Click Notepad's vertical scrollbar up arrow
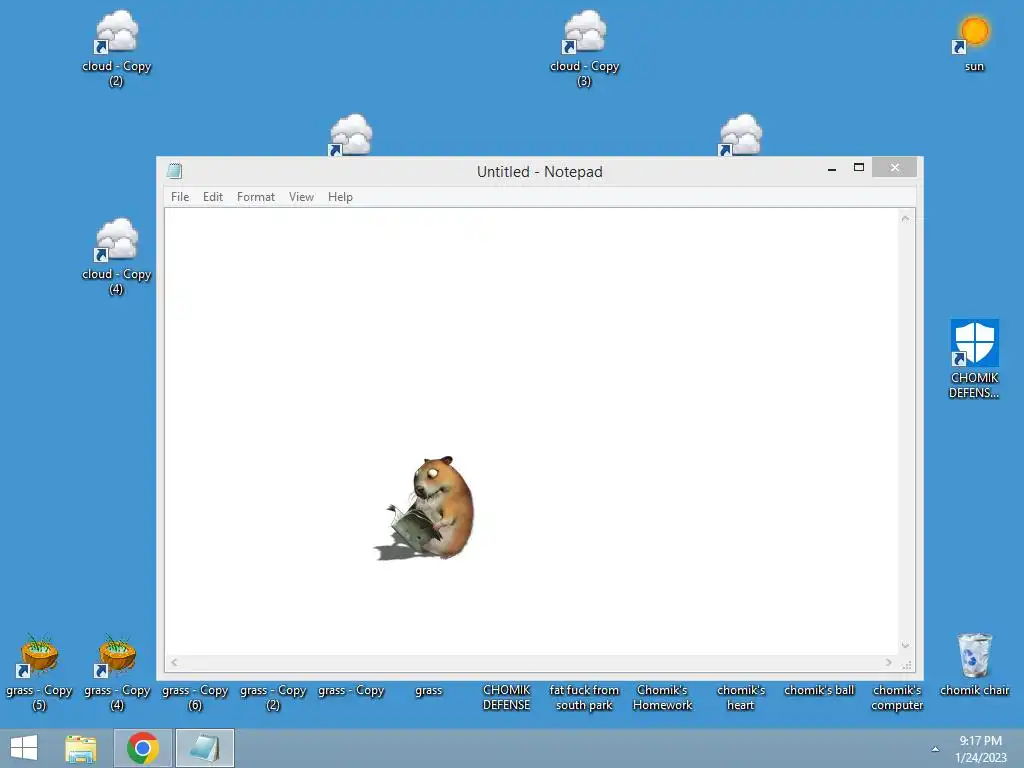 (905, 218)
